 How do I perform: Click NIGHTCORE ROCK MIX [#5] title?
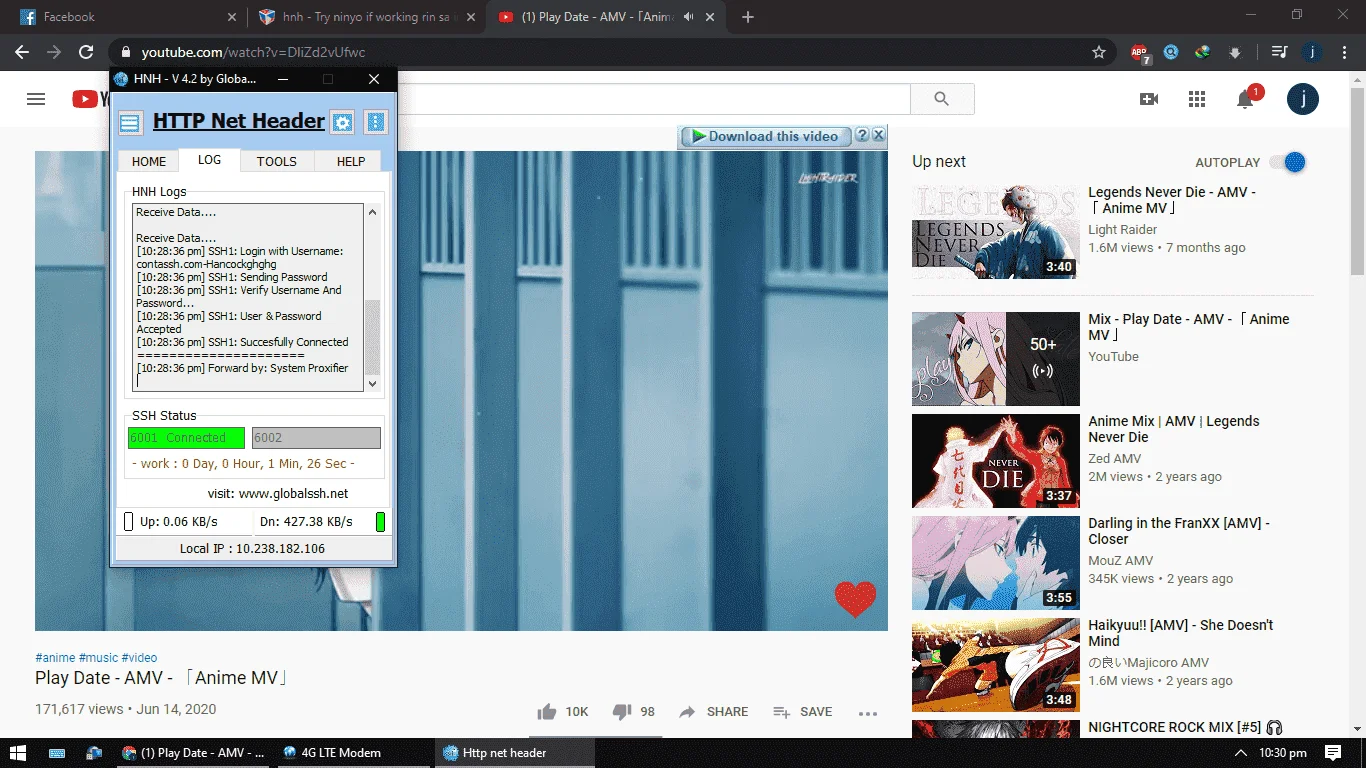coord(1185,727)
